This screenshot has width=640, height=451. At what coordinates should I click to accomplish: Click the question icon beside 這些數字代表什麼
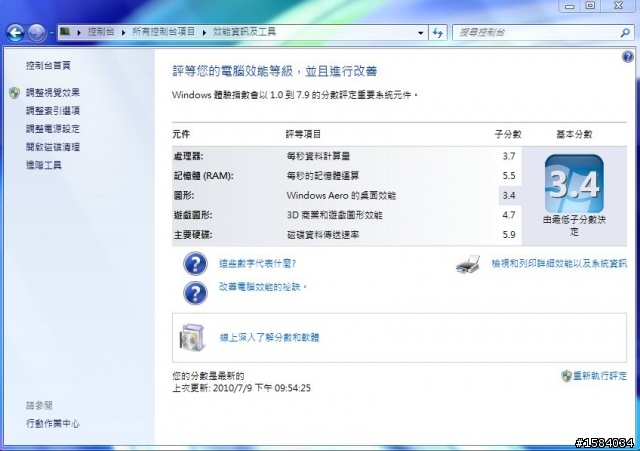coord(195,264)
